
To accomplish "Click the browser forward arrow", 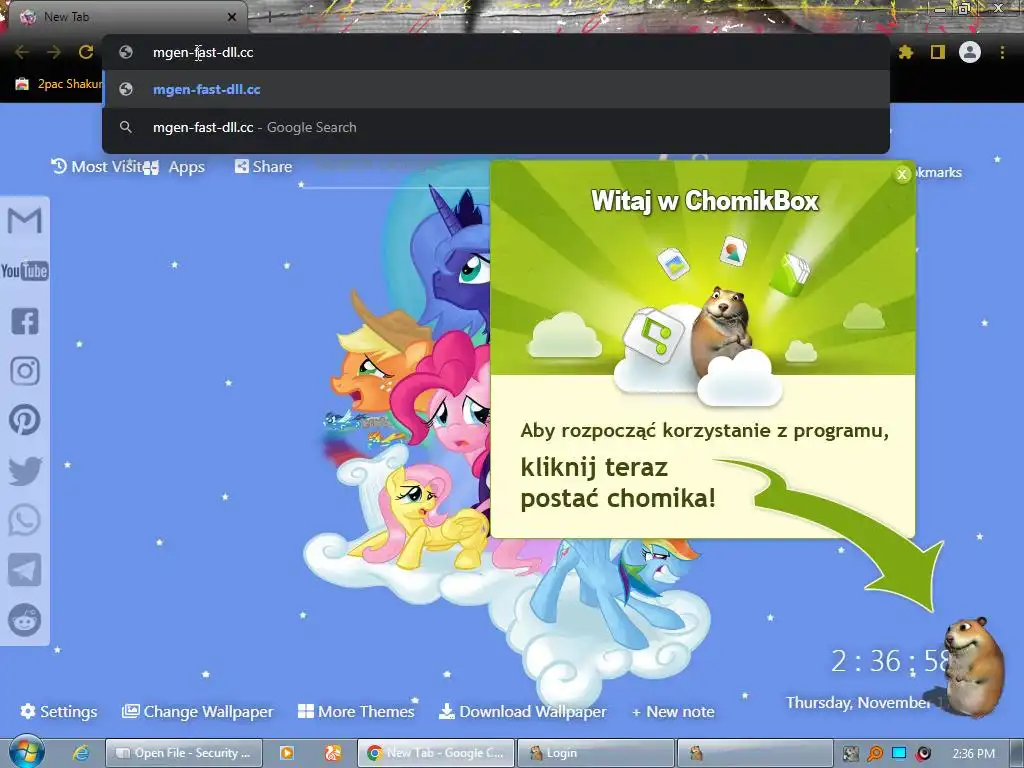I will pos(54,52).
